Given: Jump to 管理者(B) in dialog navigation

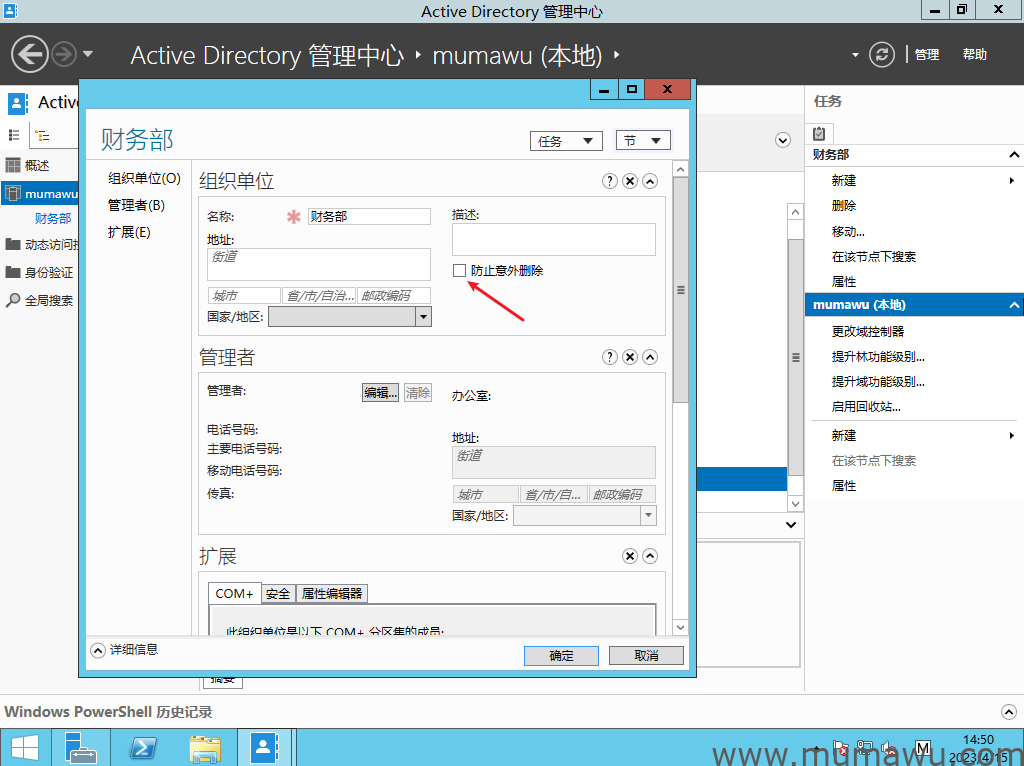Looking at the screenshot, I should (x=136, y=205).
